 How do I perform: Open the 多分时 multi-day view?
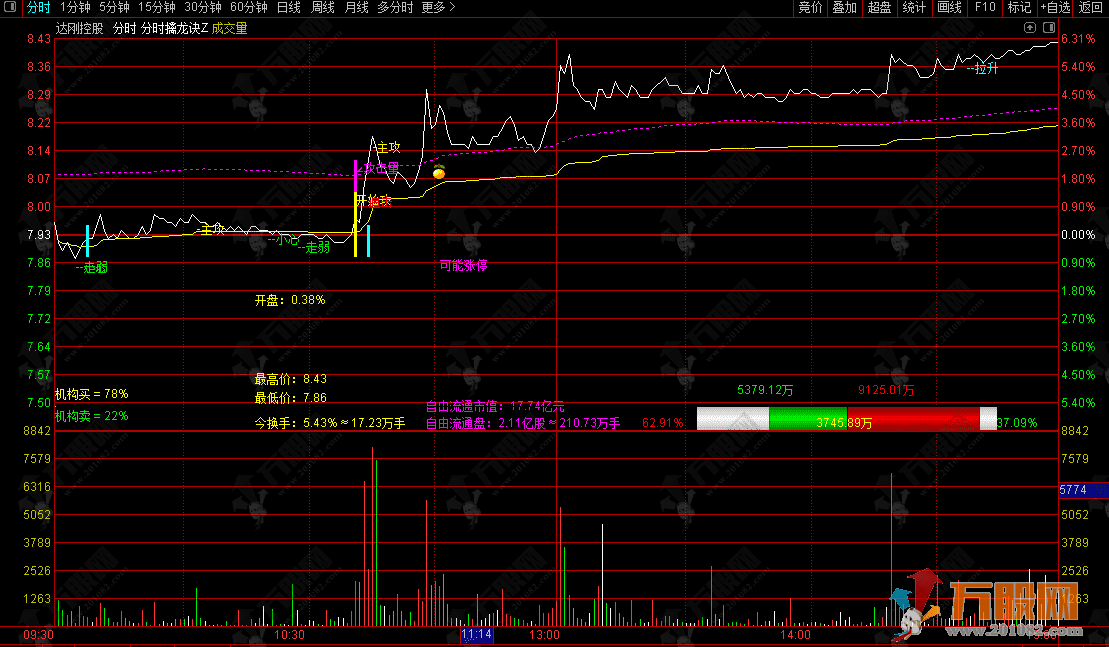395,8
